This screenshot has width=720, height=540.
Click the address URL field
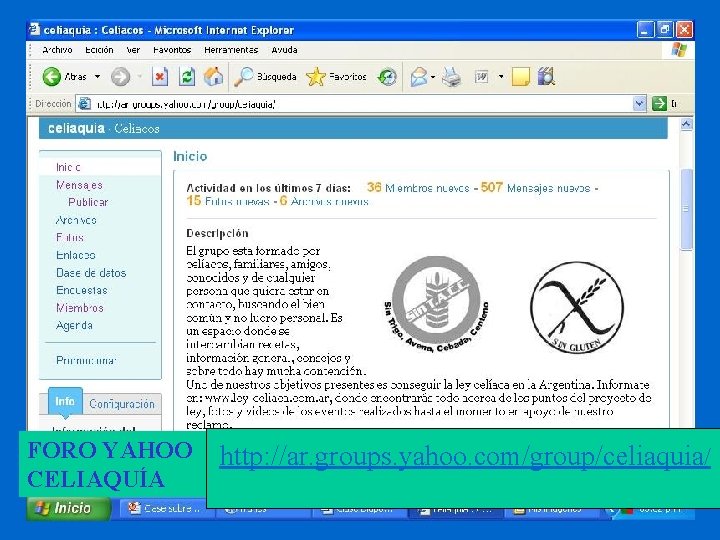[360, 104]
